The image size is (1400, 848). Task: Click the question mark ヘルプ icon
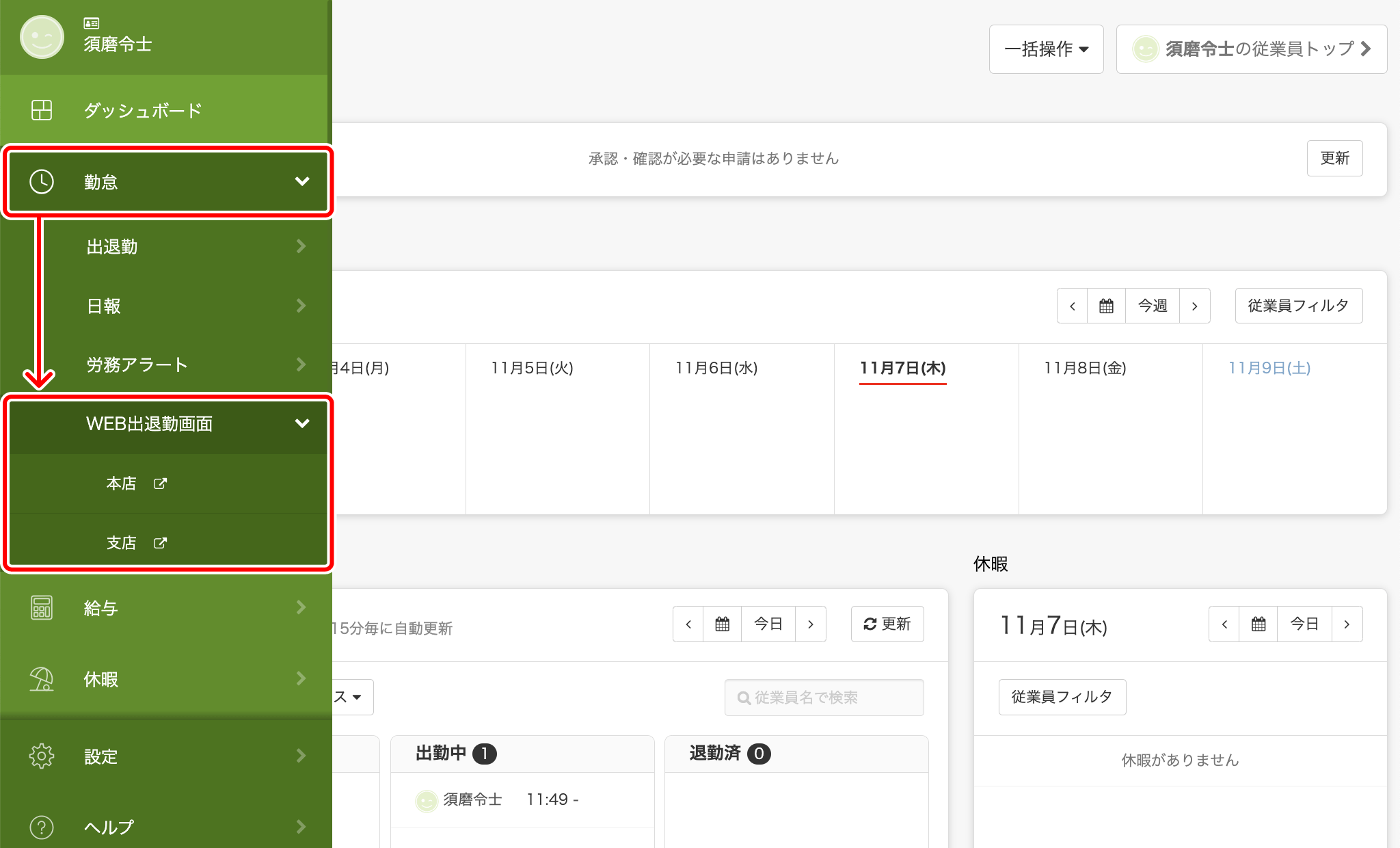(x=42, y=827)
